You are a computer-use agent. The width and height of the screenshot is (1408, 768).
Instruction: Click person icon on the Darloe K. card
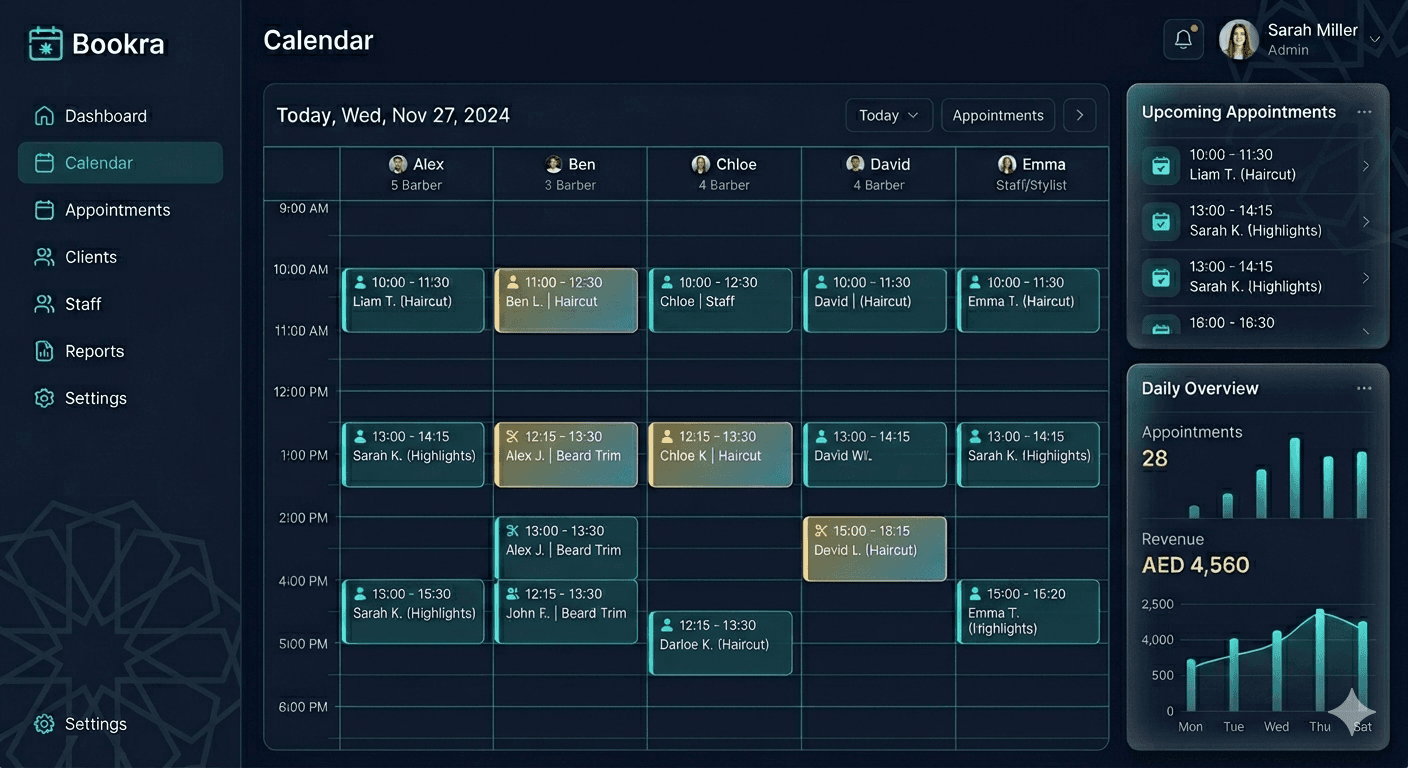[x=667, y=625]
